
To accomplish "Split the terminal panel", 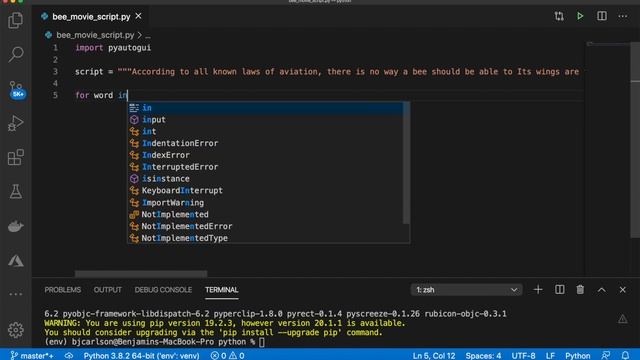I will coord(560,290).
